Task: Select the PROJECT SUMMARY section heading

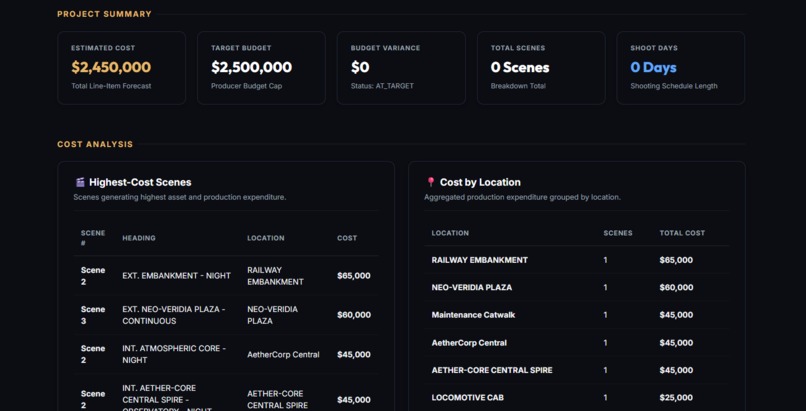Action: point(104,14)
